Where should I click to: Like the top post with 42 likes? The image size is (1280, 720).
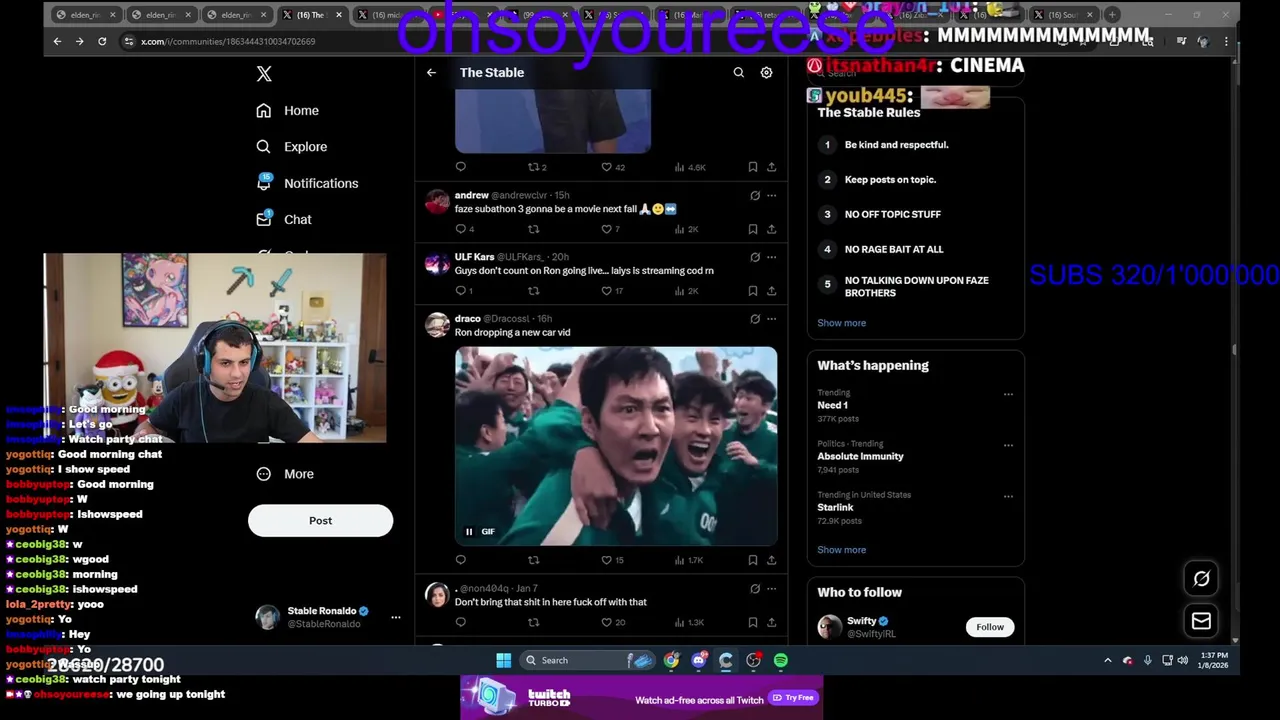[x=606, y=167]
